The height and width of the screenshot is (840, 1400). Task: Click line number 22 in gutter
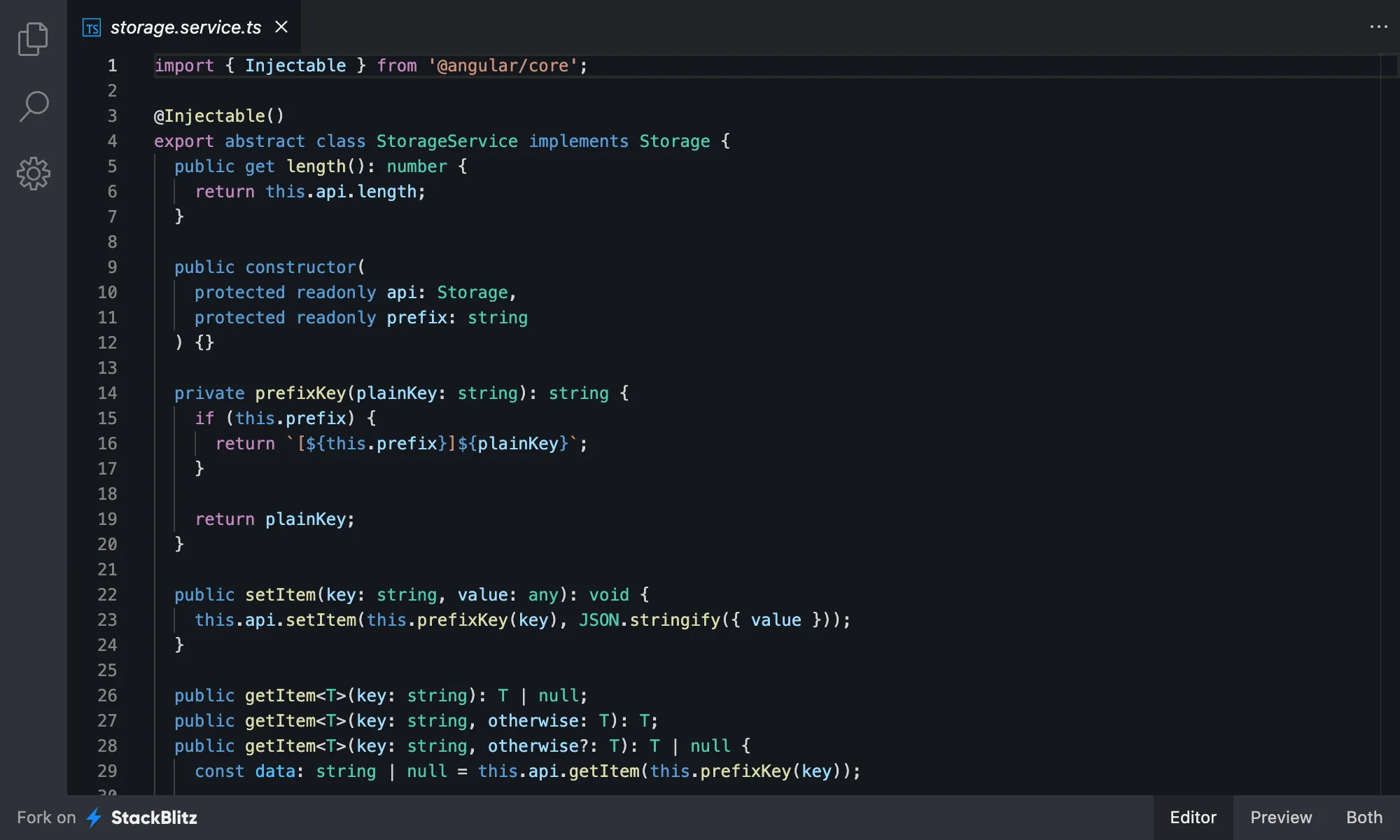point(107,594)
